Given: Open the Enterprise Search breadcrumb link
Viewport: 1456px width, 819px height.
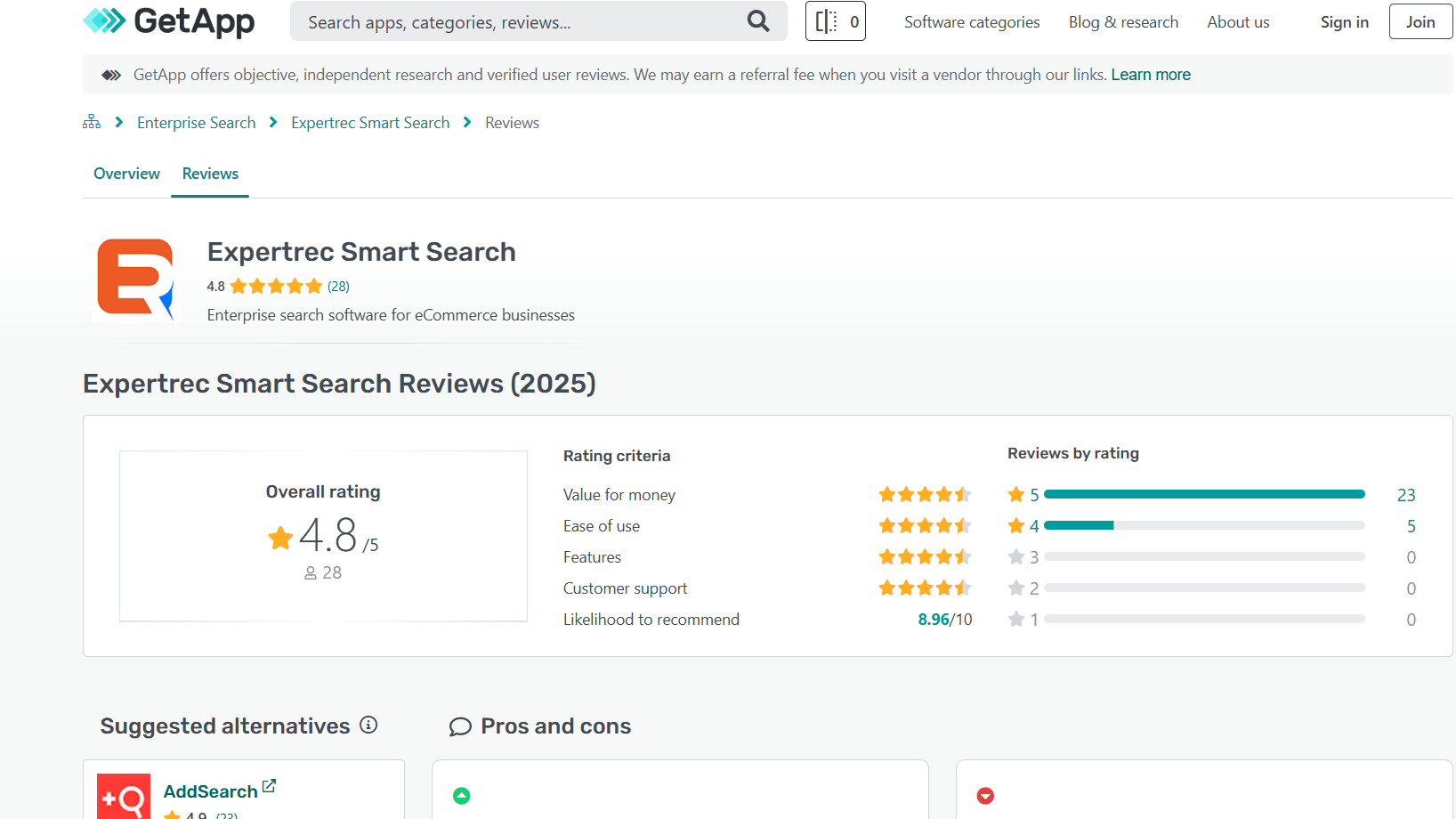Looking at the screenshot, I should pos(196,123).
